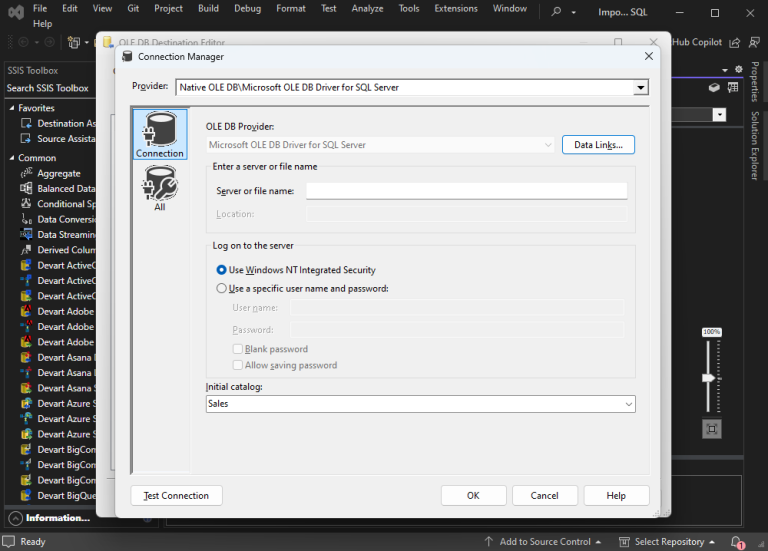Click the Aggregate toolbox item icon
The image size is (768, 551).
(x=27, y=173)
